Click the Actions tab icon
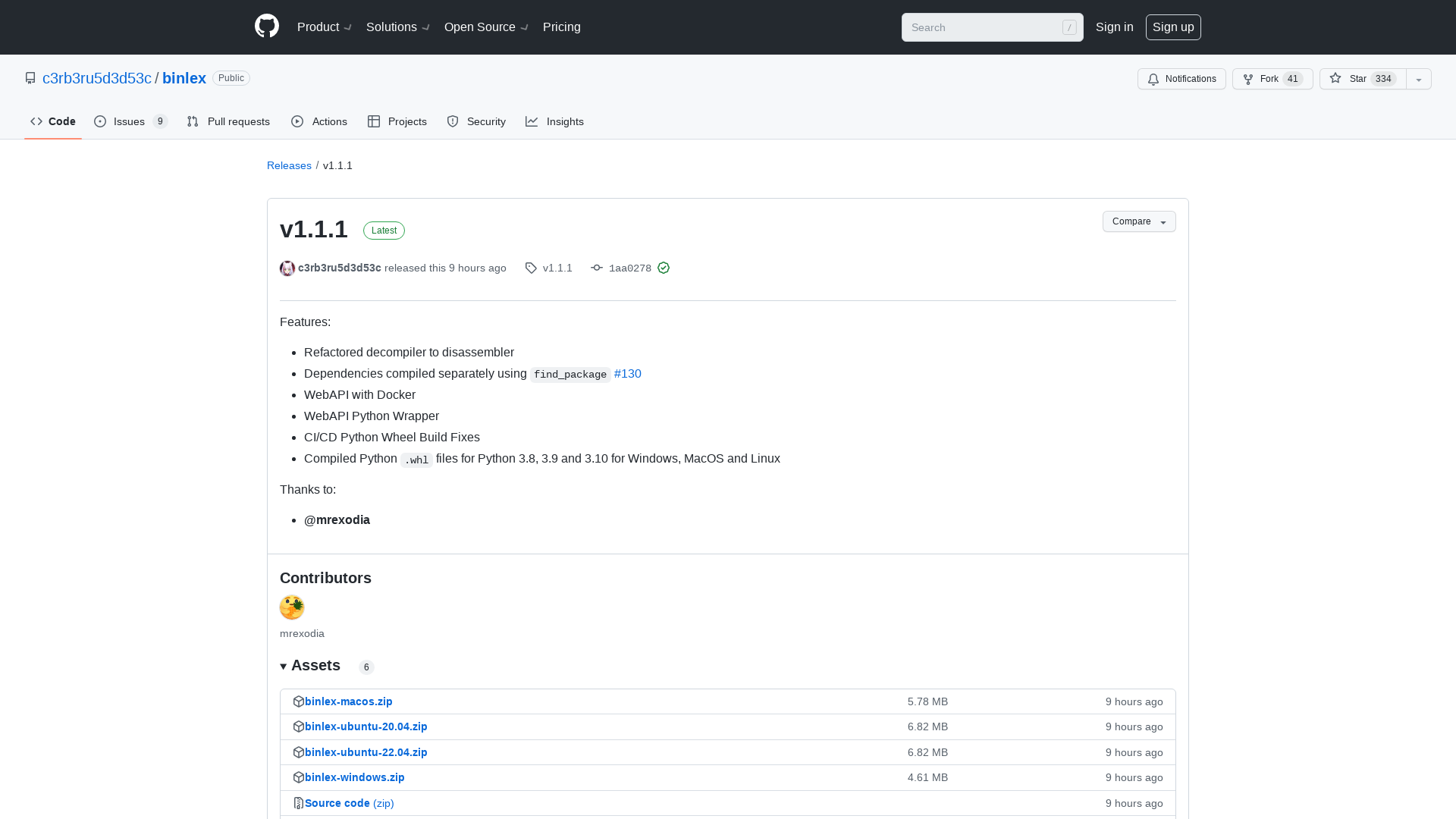This screenshot has width=1456, height=819. [x=298, y=121]
